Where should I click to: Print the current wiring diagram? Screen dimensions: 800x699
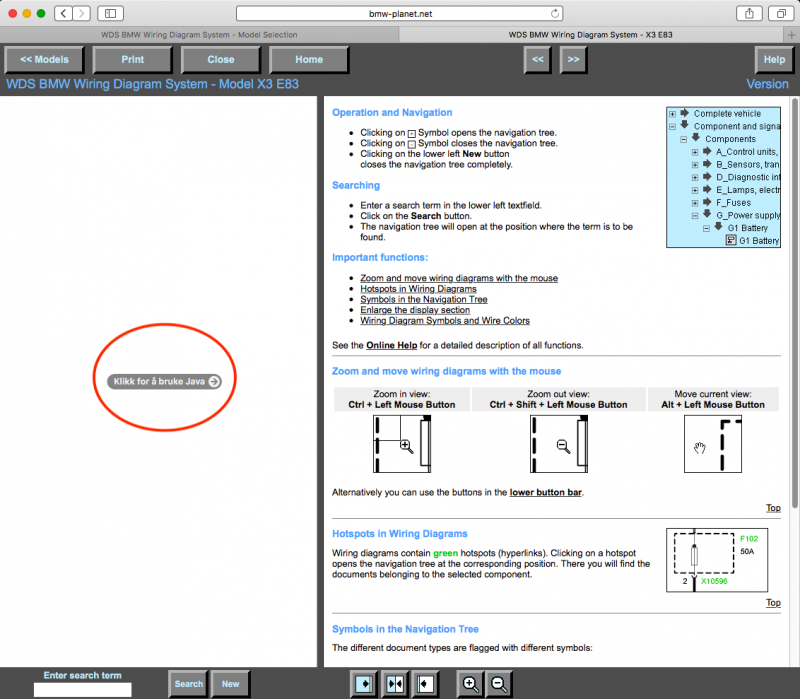tap(133, 60)
